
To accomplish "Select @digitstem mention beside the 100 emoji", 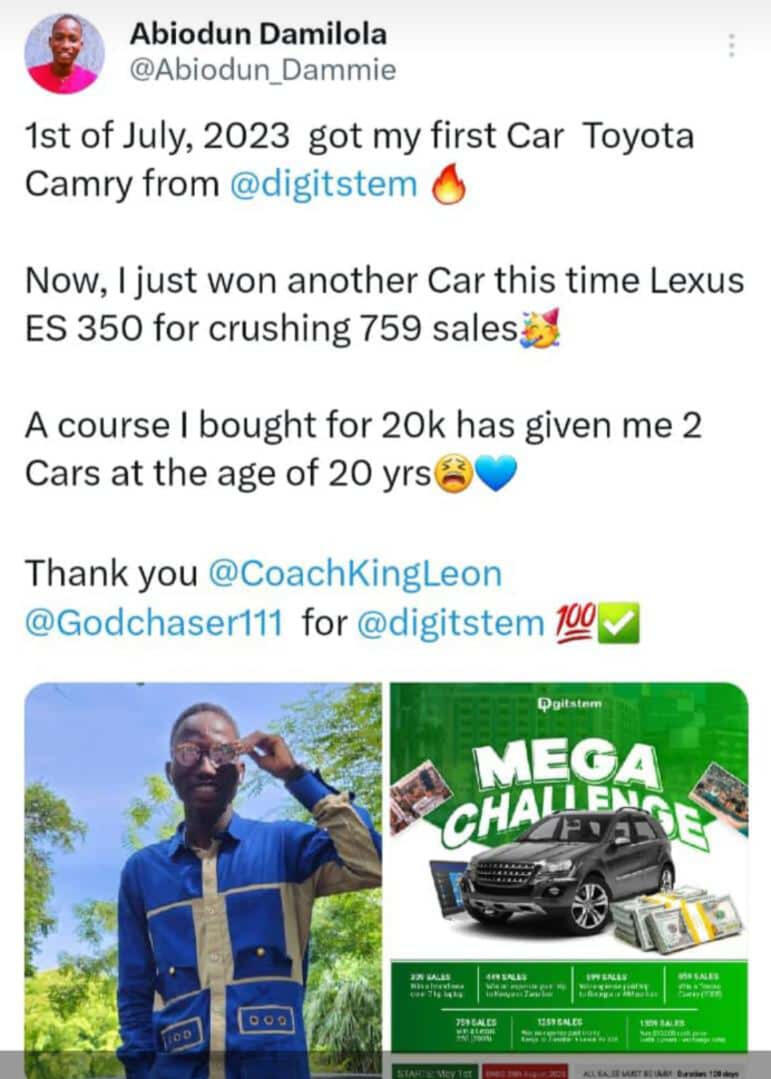I will (451, 623).
